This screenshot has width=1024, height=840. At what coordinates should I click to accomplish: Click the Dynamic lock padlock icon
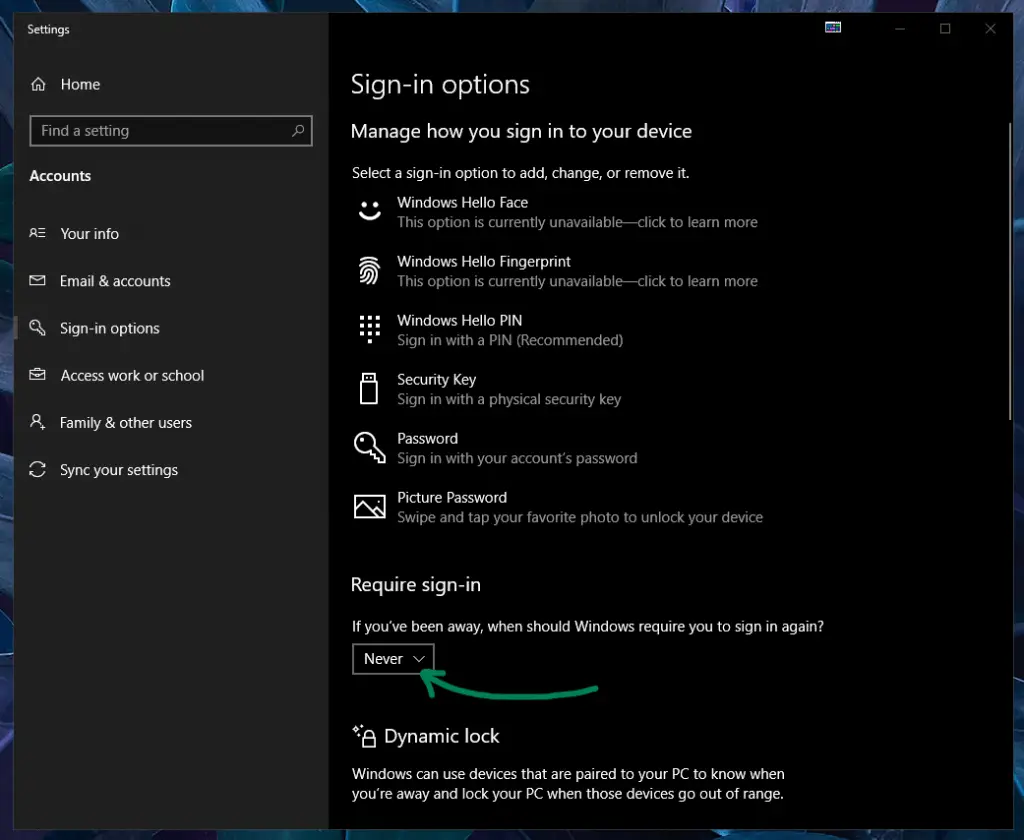pyautogui.click(x=364, y=735)
